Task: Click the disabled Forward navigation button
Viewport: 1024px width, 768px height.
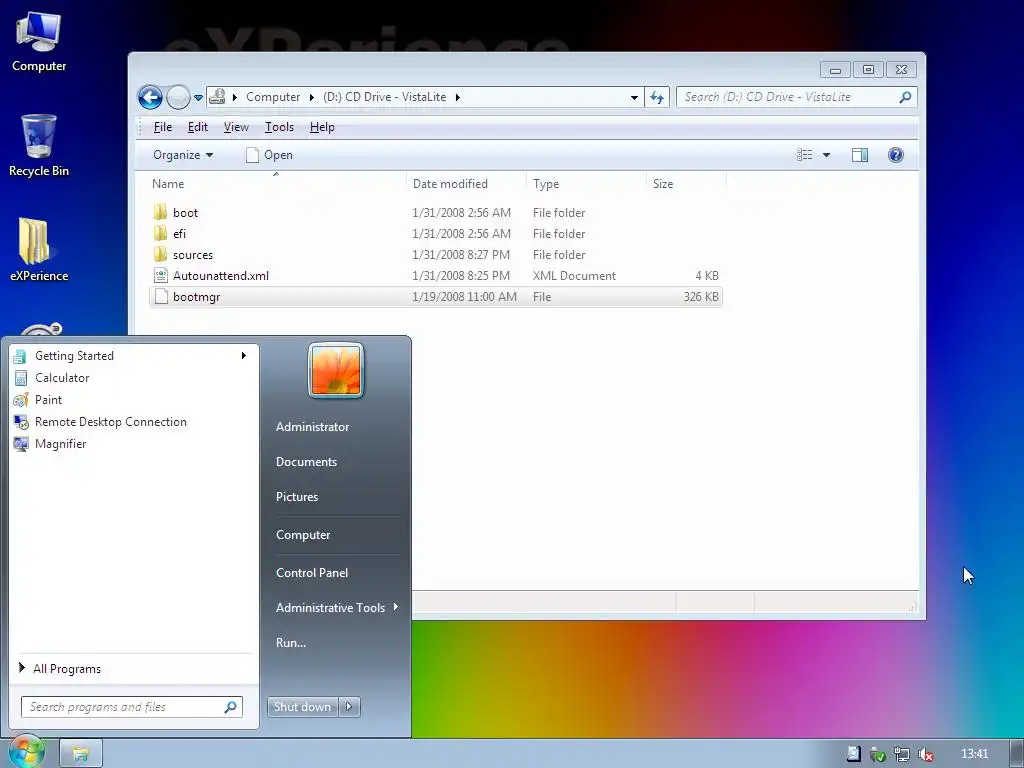Action: click(x=178, y=97)
